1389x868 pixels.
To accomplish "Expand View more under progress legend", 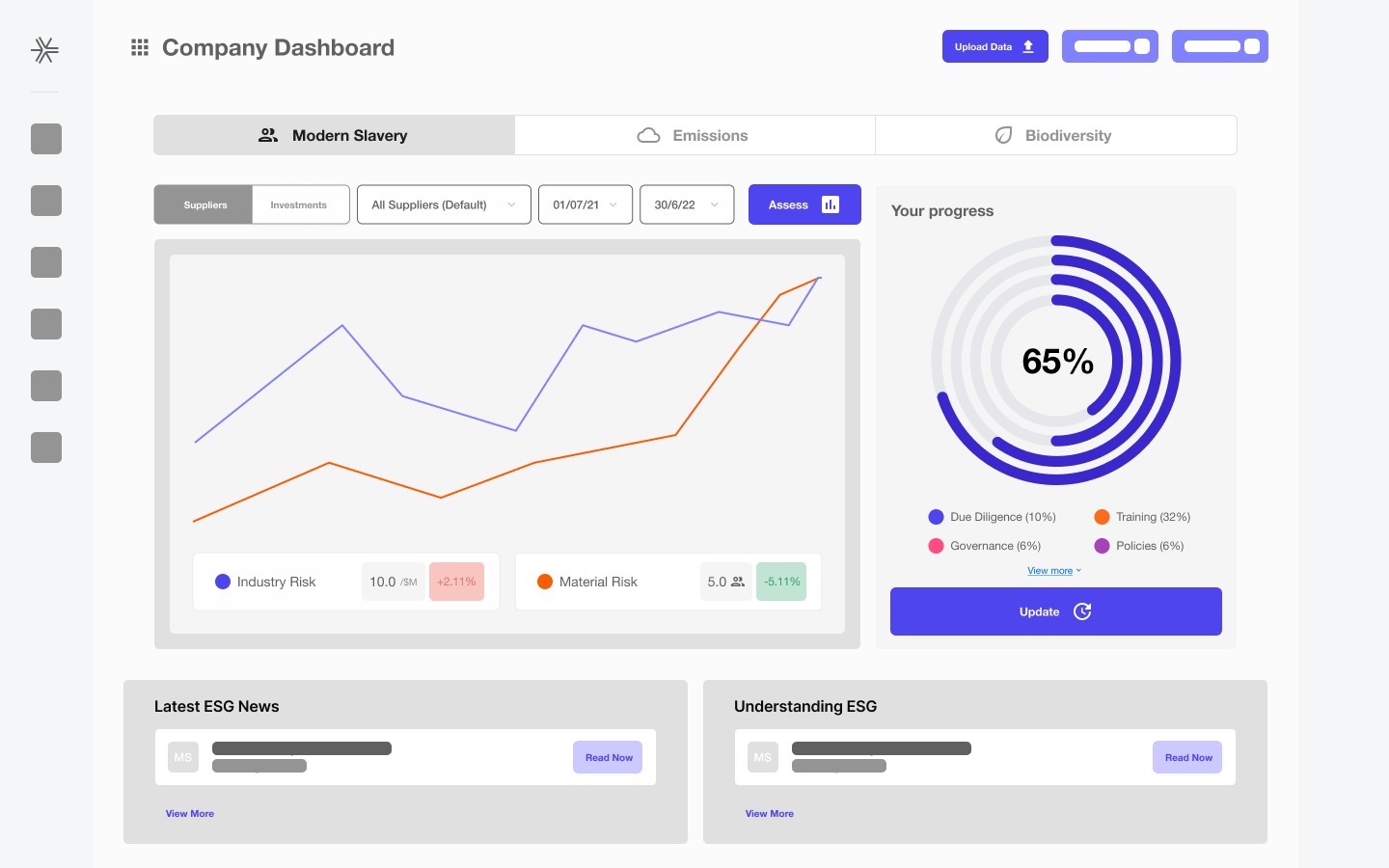I will pyautogui.click(x=1054, y=571).
